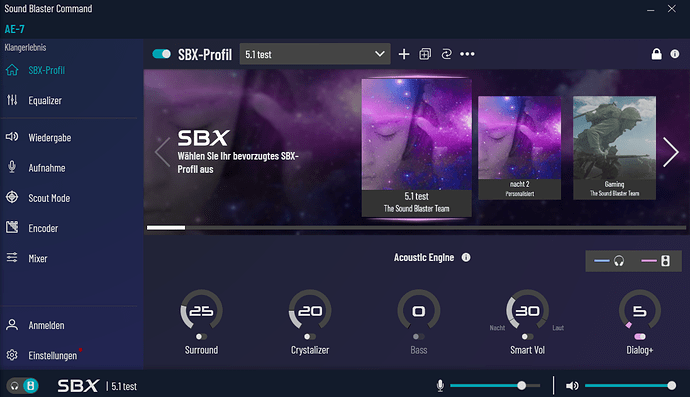Disable the Dialog+ switch

pos(640,337)
